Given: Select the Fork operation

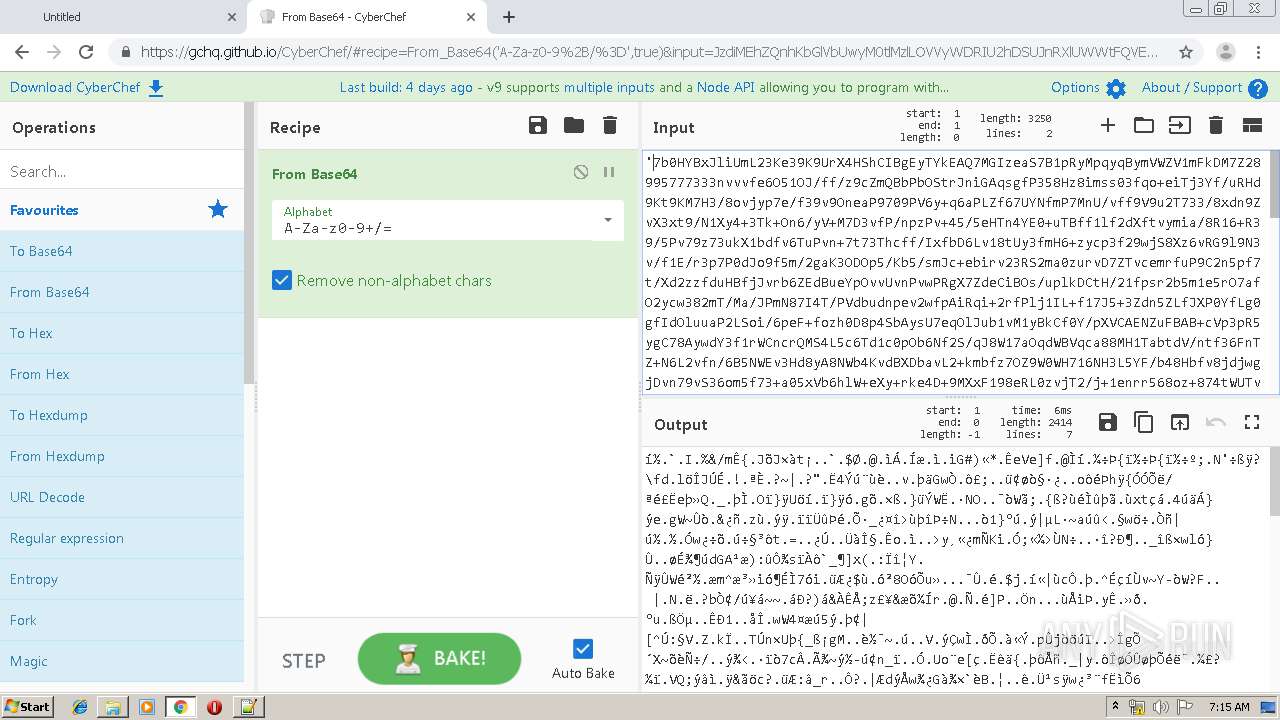Looking at the screenshot, I should coord(122,620).
